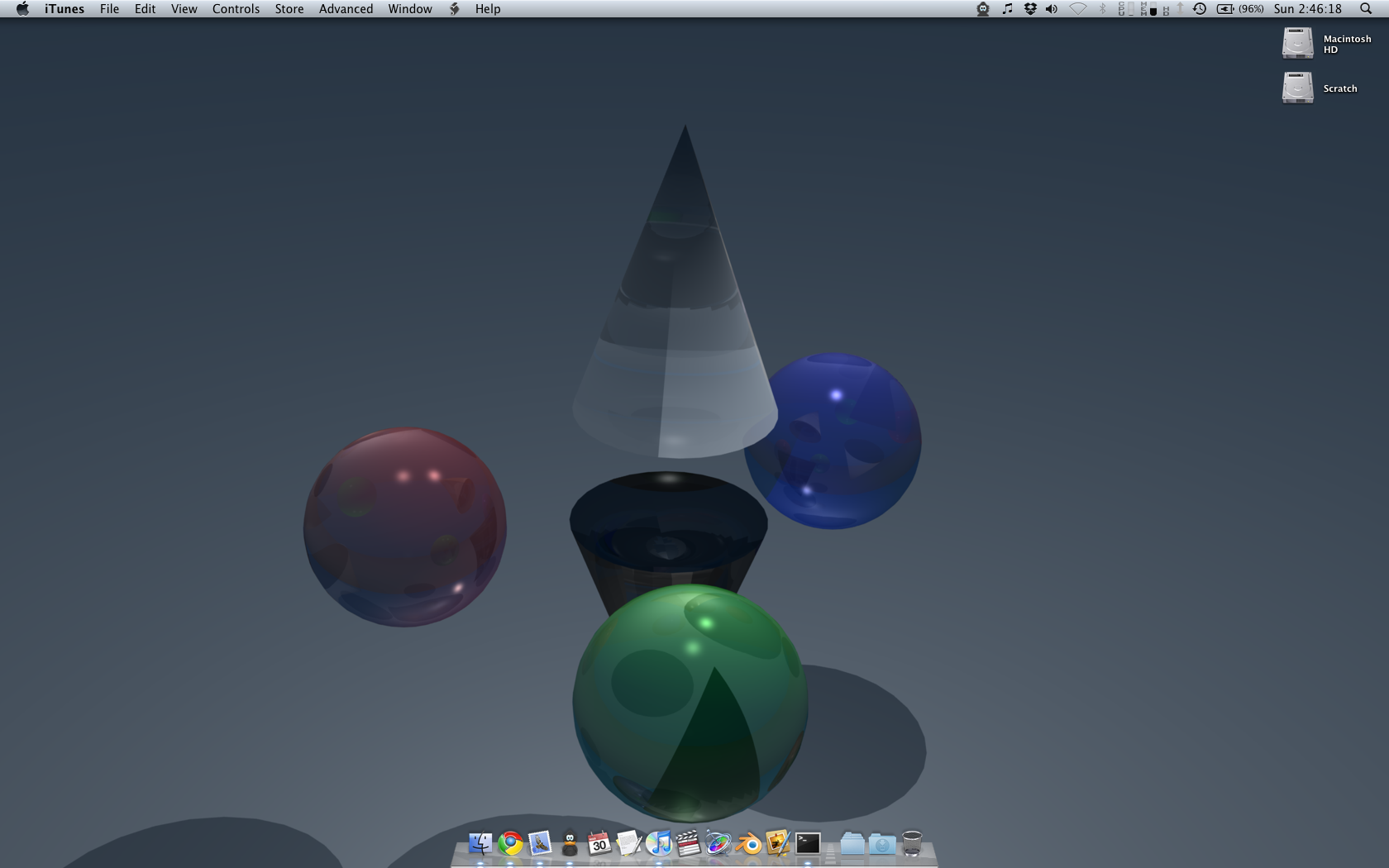Screen dimensions: 1389x868
Task: Open Pages from the Dock
Action: (x=778, y=843)
